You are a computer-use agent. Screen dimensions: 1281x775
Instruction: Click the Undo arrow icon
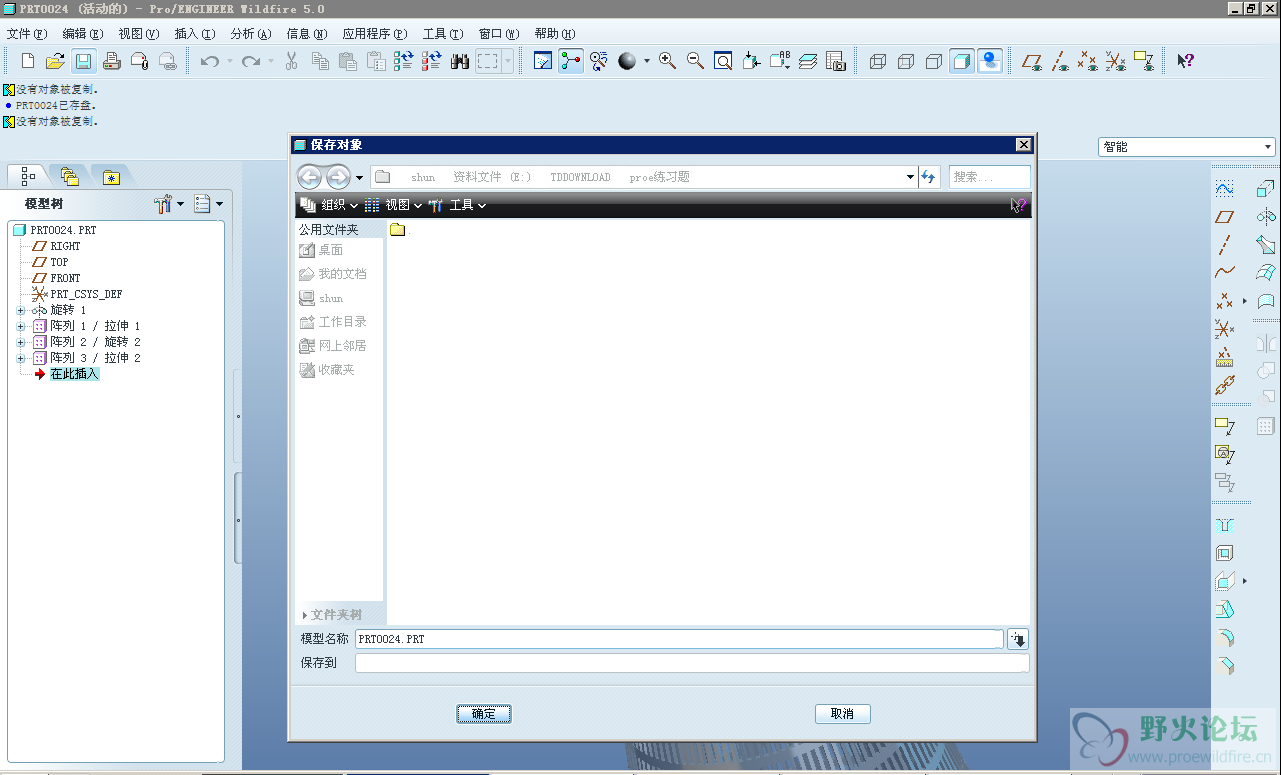[x=209, y=61]
